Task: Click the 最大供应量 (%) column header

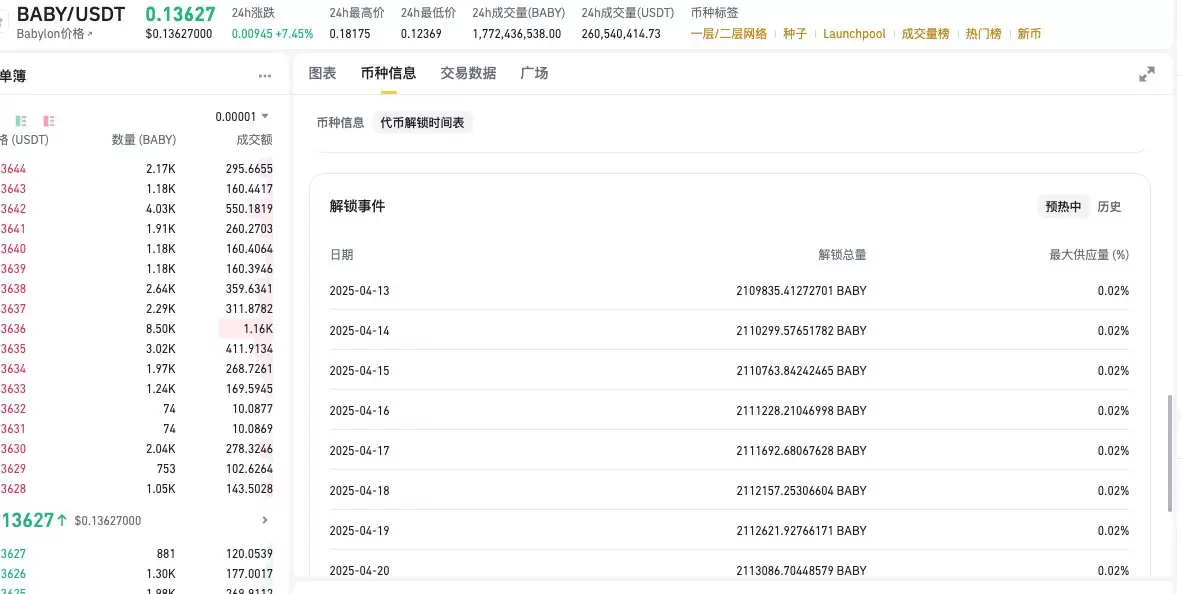Action: 1089,254
